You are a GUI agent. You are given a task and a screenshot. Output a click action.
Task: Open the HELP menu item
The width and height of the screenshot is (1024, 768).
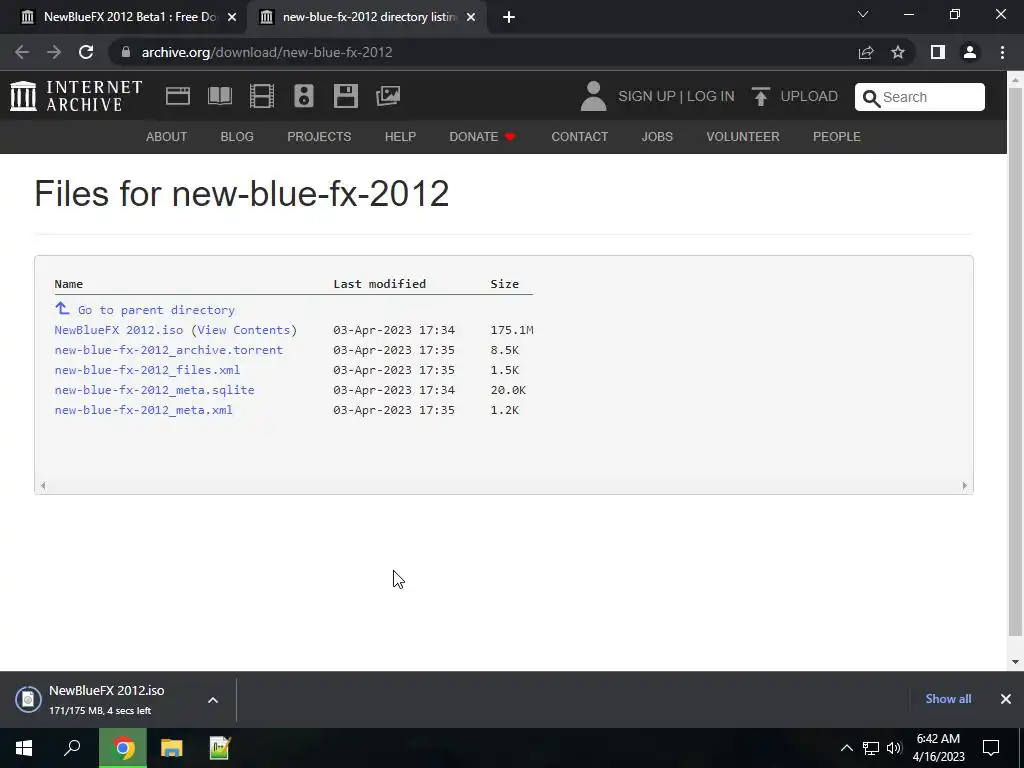(400, 136)
